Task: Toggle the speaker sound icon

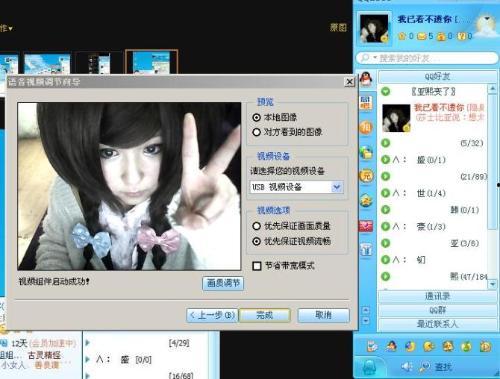Action: [406, 367]
